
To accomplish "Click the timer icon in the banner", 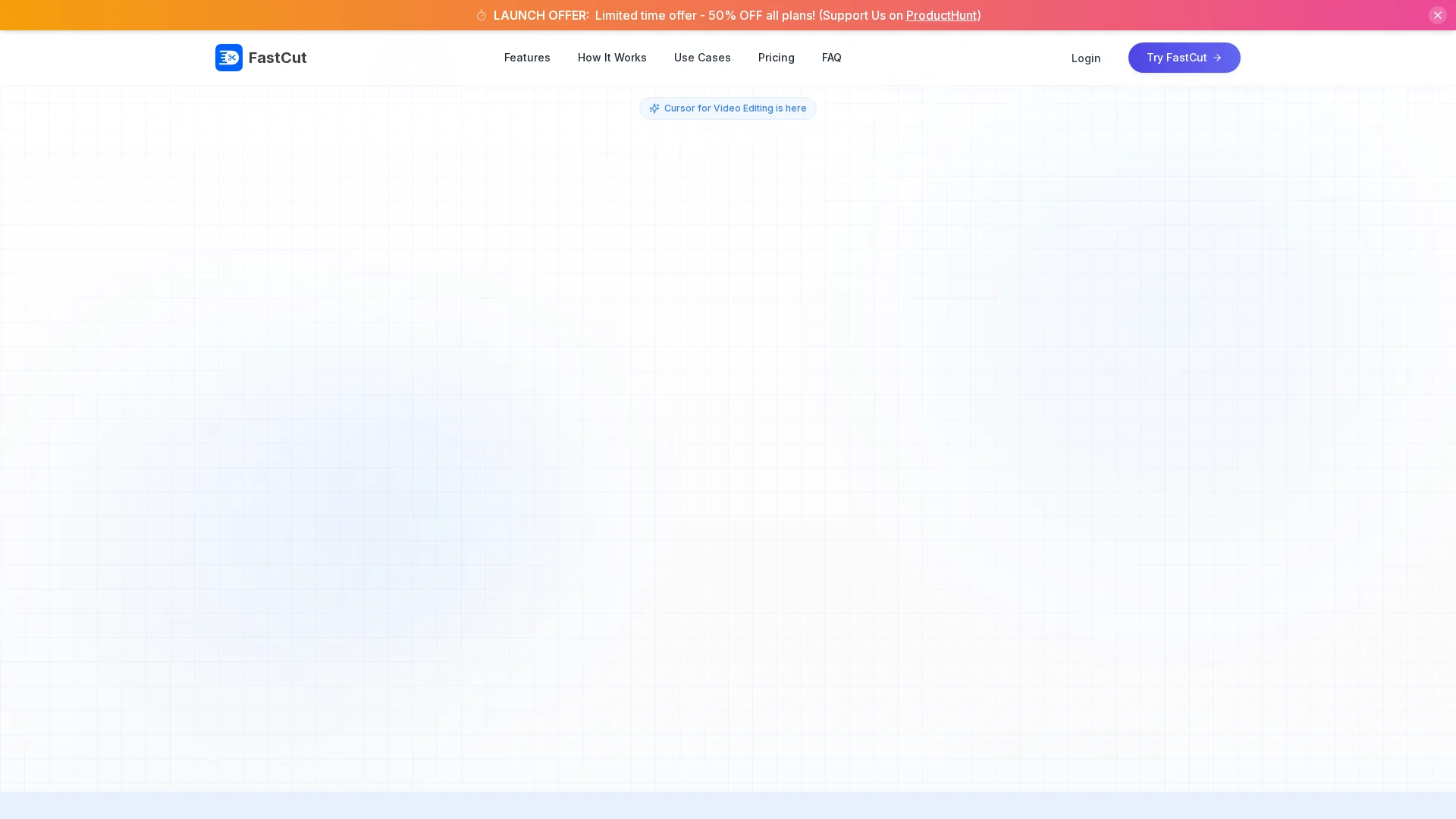I will pyautogui.click(x=482, y=16).
